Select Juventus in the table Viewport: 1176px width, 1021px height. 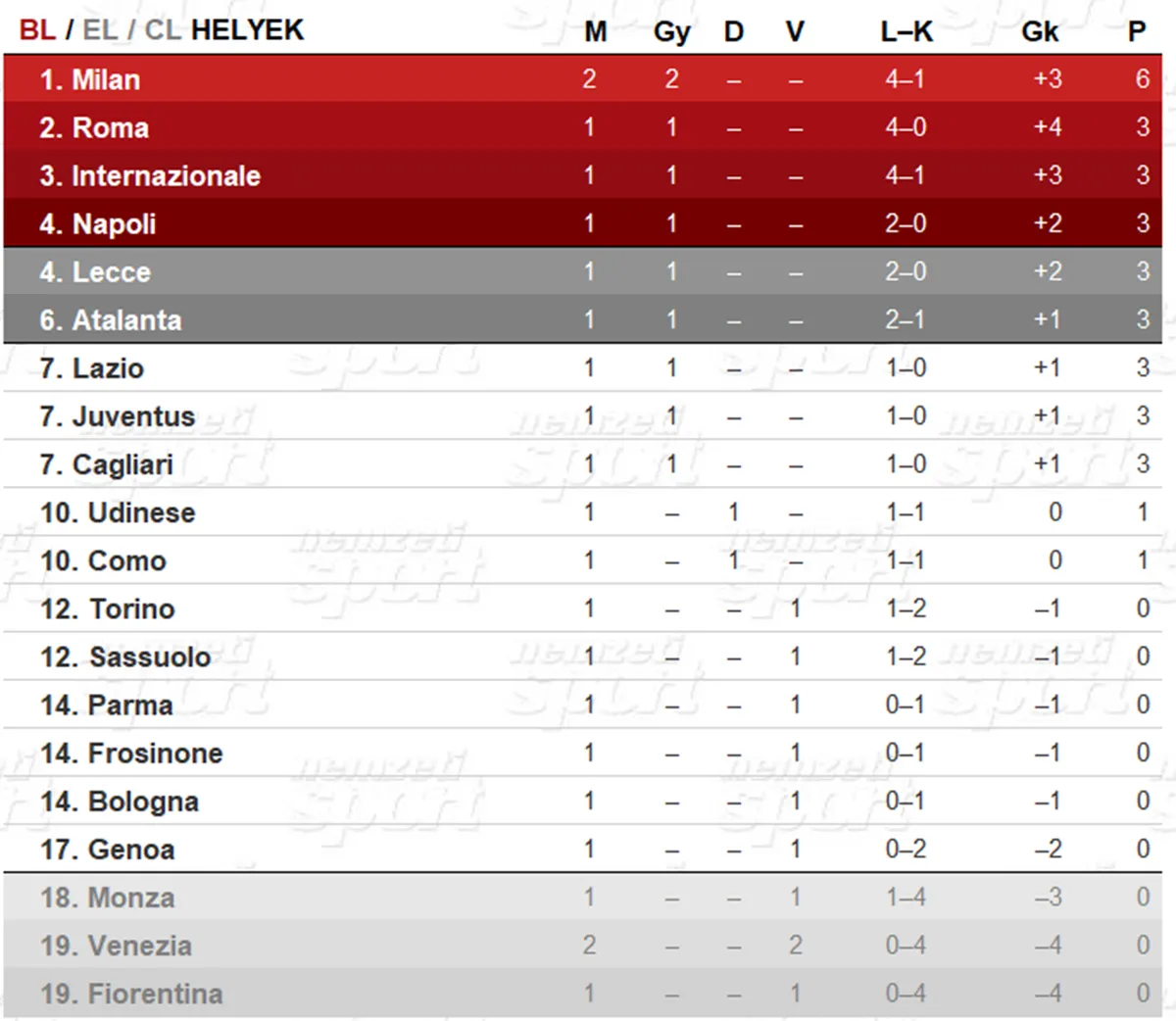133,416
